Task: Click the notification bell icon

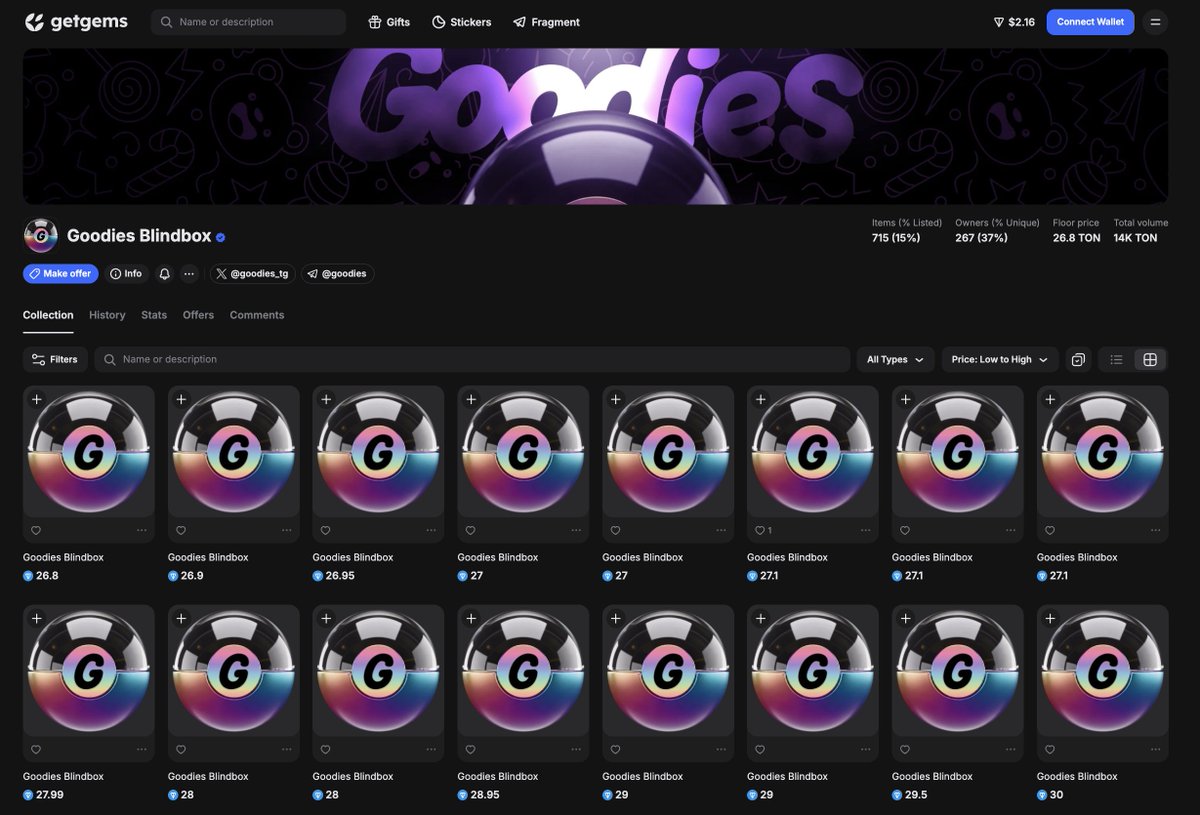Action: [164, 273]
